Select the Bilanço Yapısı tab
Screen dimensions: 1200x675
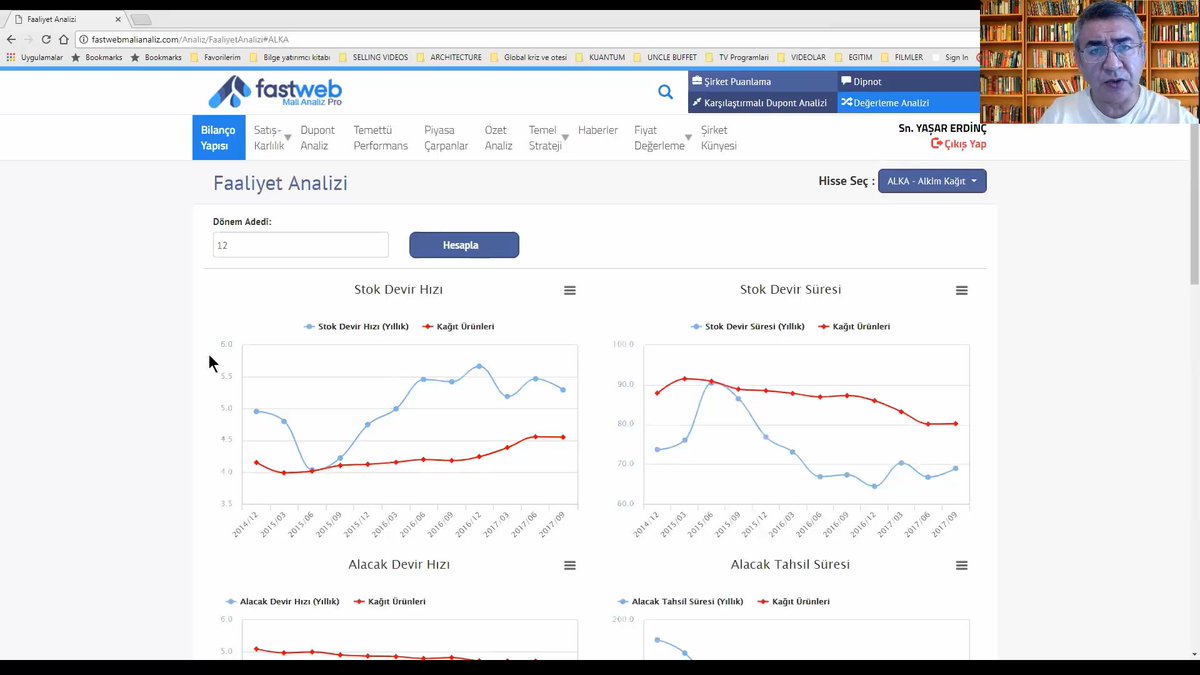coord(218,137)
